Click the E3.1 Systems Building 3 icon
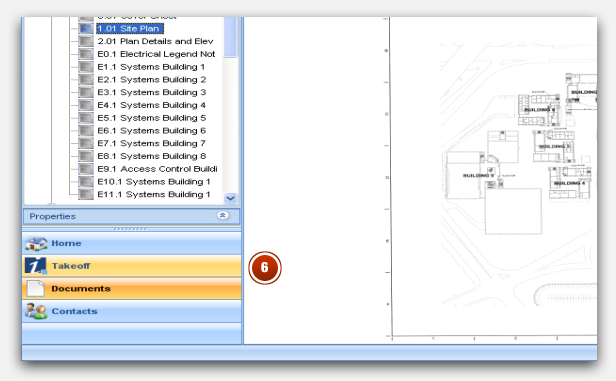The image size is (616, 381). 86,92
